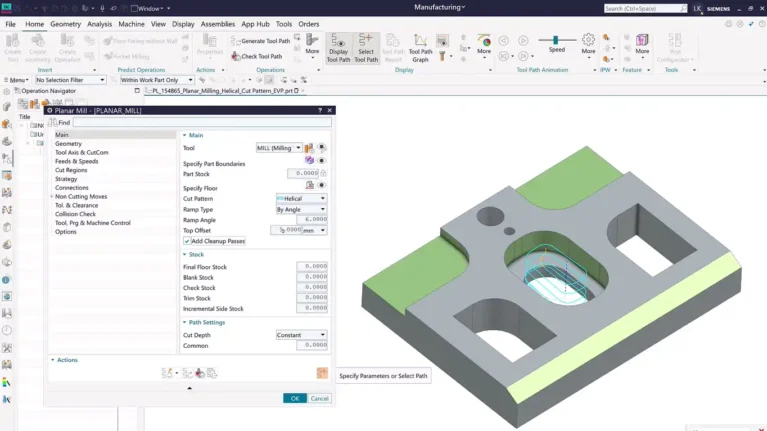Click Verify icon in Actions section
767x431 pixels.
(x=200, y=373)
